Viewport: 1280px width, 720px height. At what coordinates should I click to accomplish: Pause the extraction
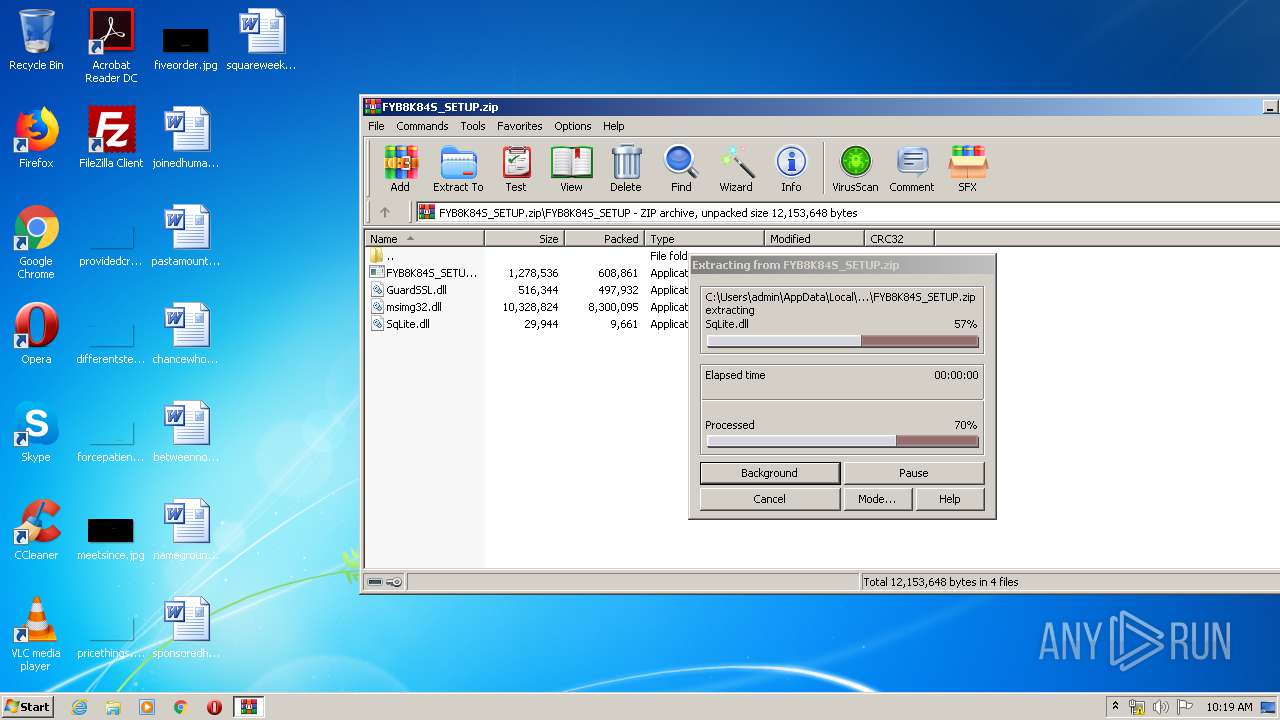[x=913, y=473]
